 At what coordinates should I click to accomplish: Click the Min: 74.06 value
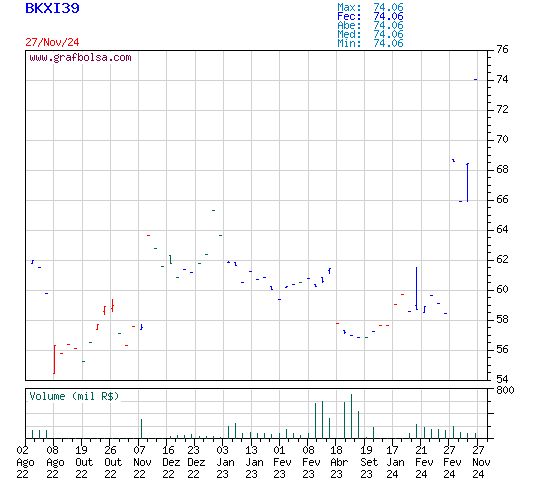[x=370, y=43]
